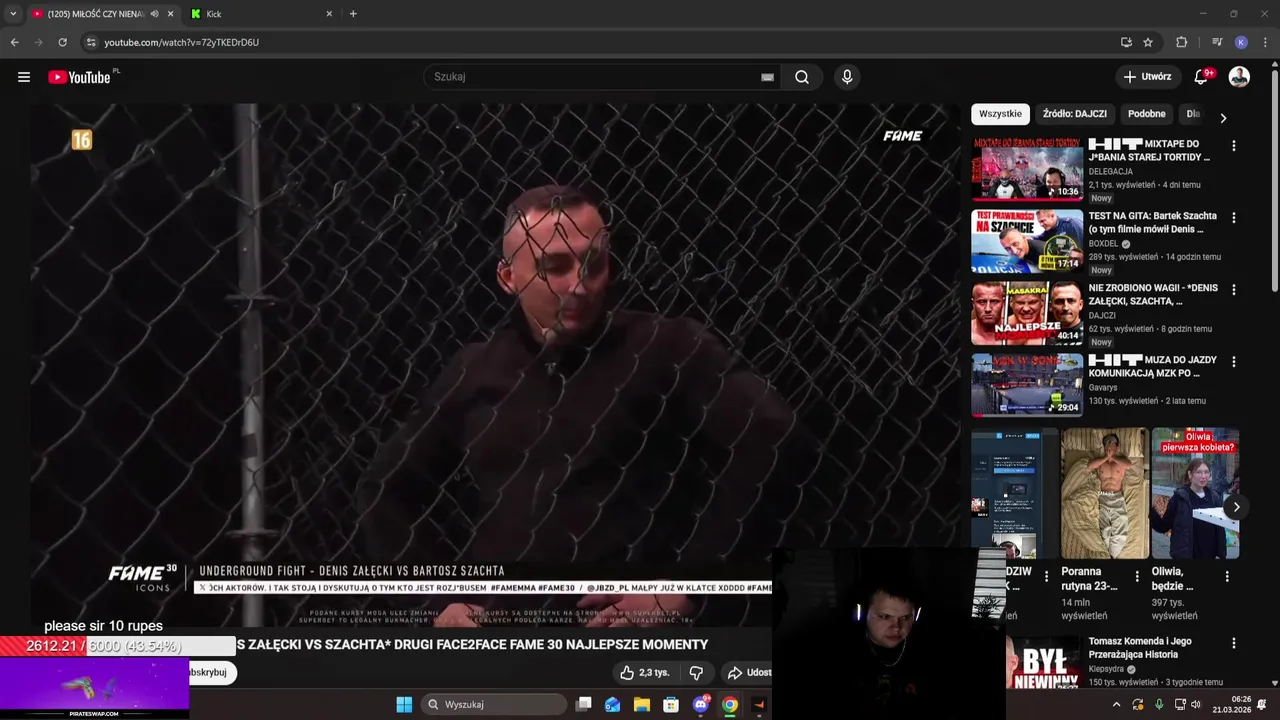1280x720 pixels.
Task: Open MUZA DO JAZDY KOMUNIKACJĄ video thumbnail
Action: tap(1027, 386)
